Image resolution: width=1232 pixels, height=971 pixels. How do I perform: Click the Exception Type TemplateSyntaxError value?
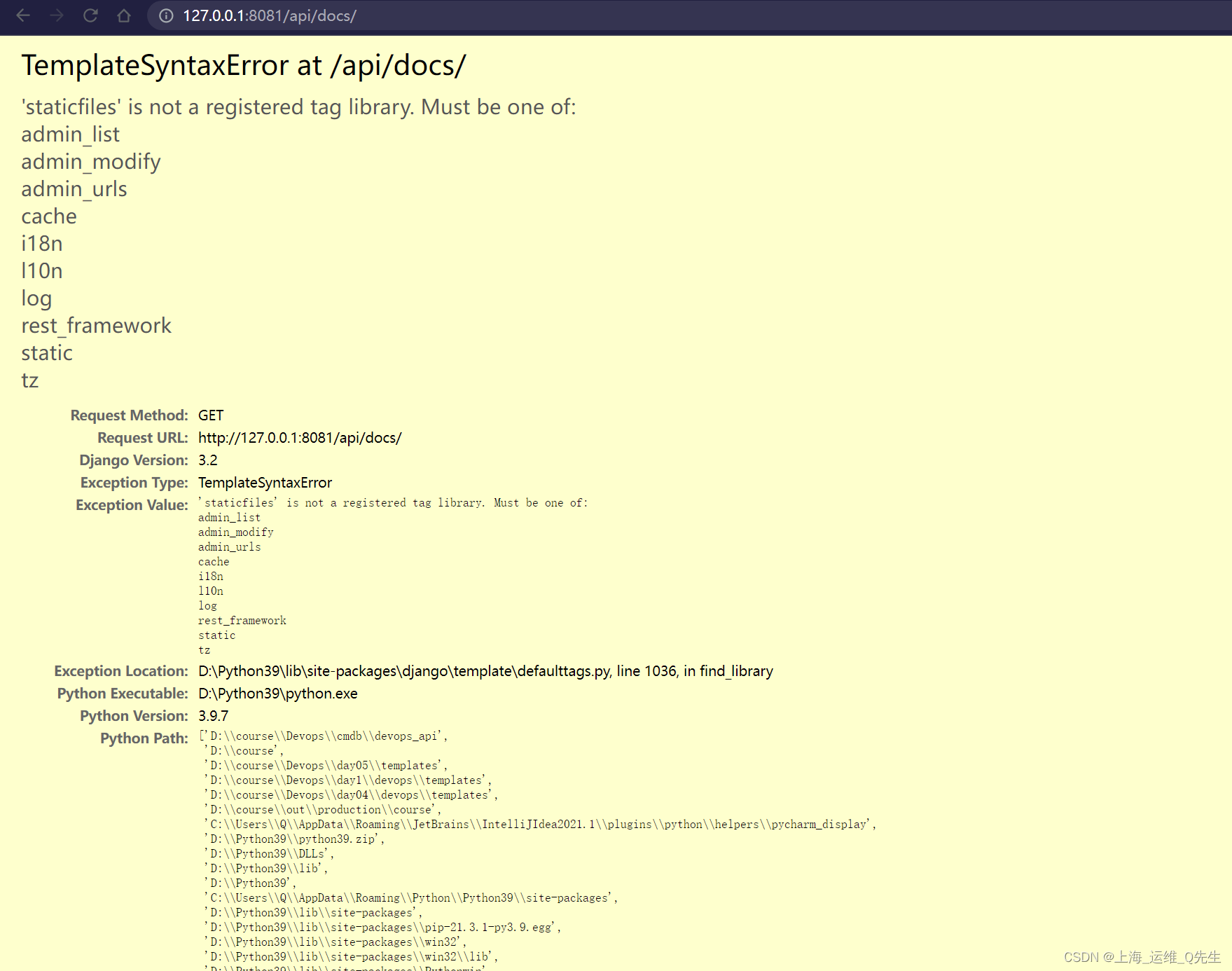[265, 482]
